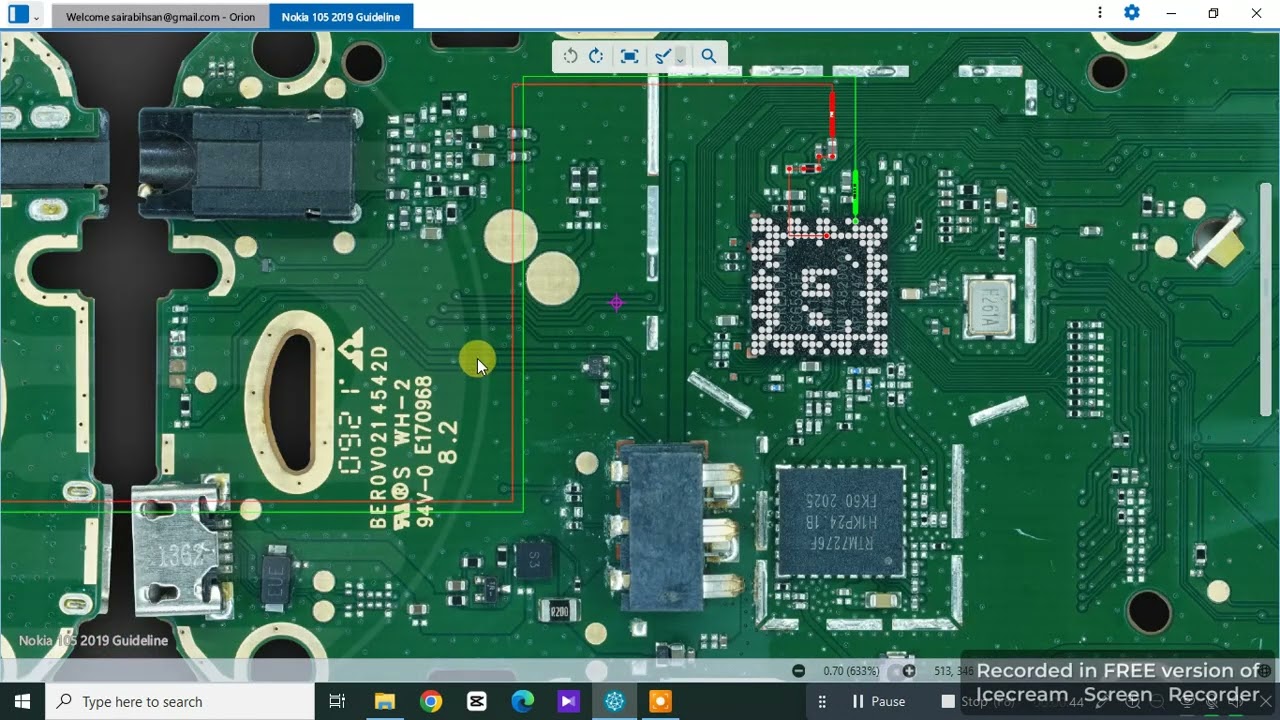Open the three-dot more options menu

1100,13
